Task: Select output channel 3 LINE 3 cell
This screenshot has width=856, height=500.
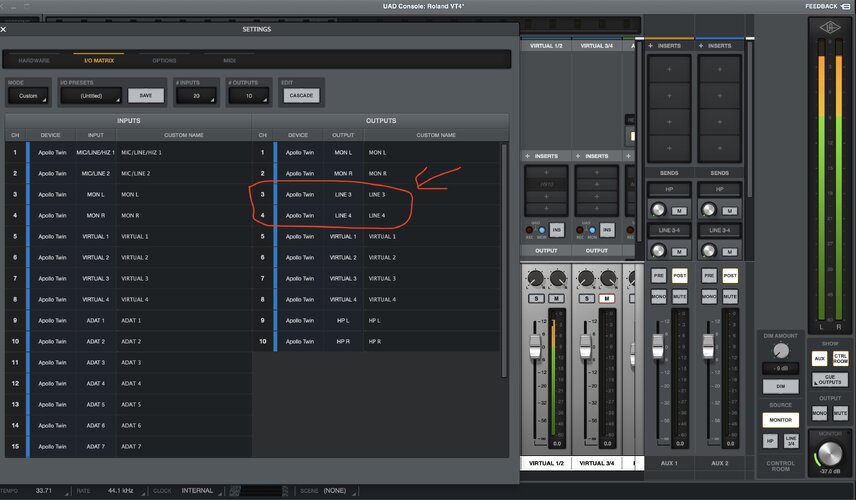Action: coord(343,194)
